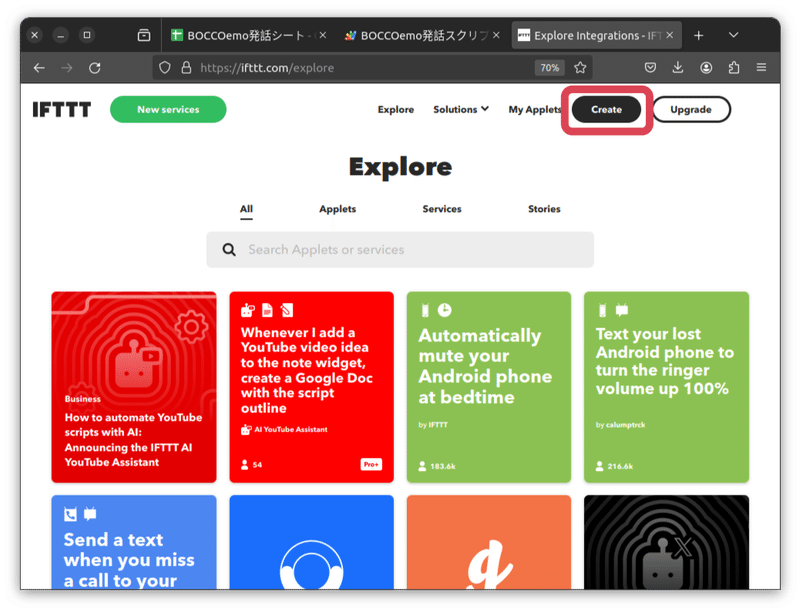Click the IFTTT logo
The width and height of the screenshot is (800, 612).
(62, 110)
